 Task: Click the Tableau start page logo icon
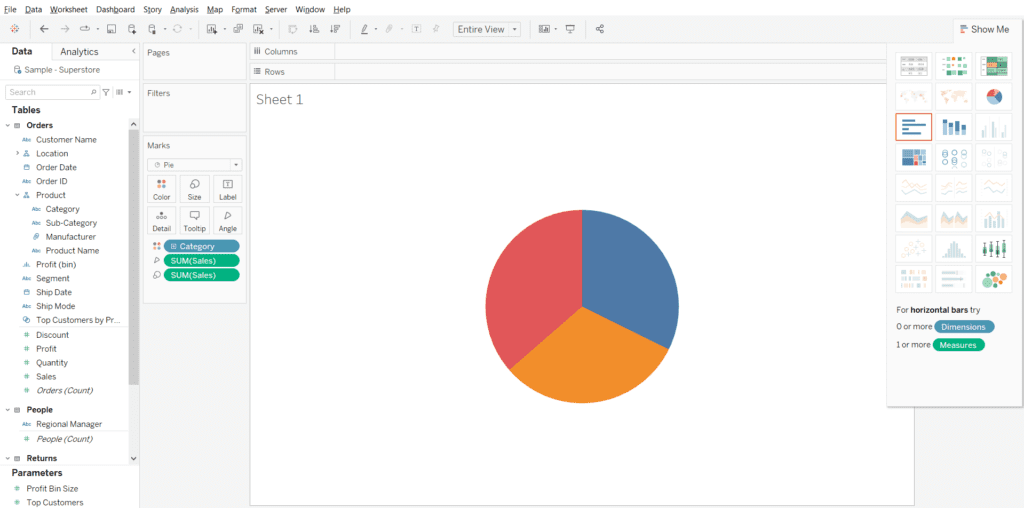click(x=14, y=29)
